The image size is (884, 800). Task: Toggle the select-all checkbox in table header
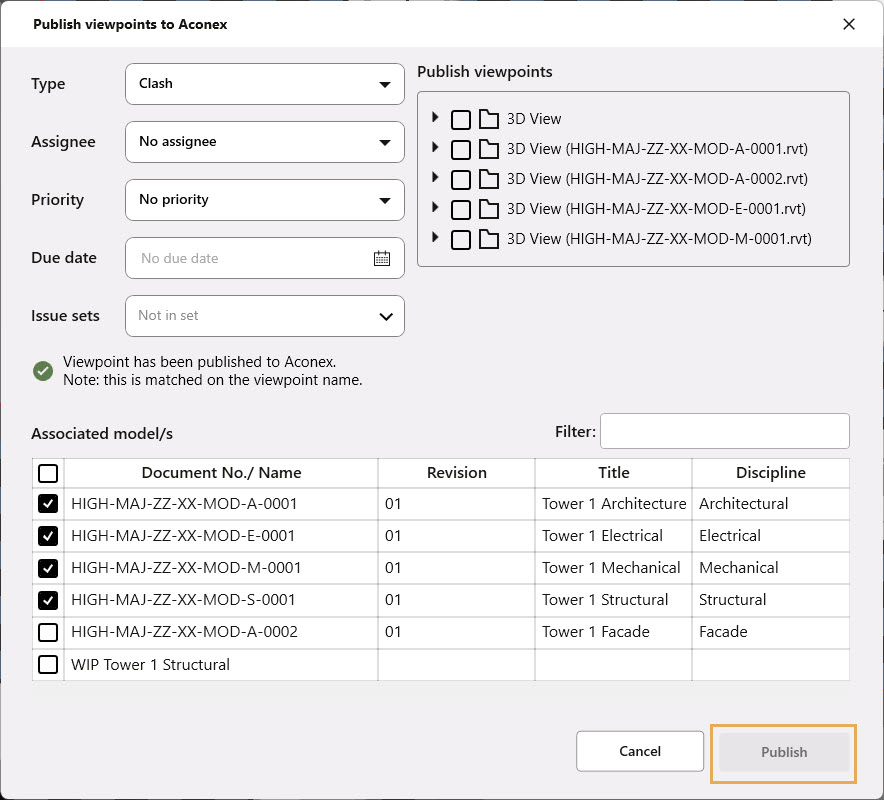coord(48,473)
